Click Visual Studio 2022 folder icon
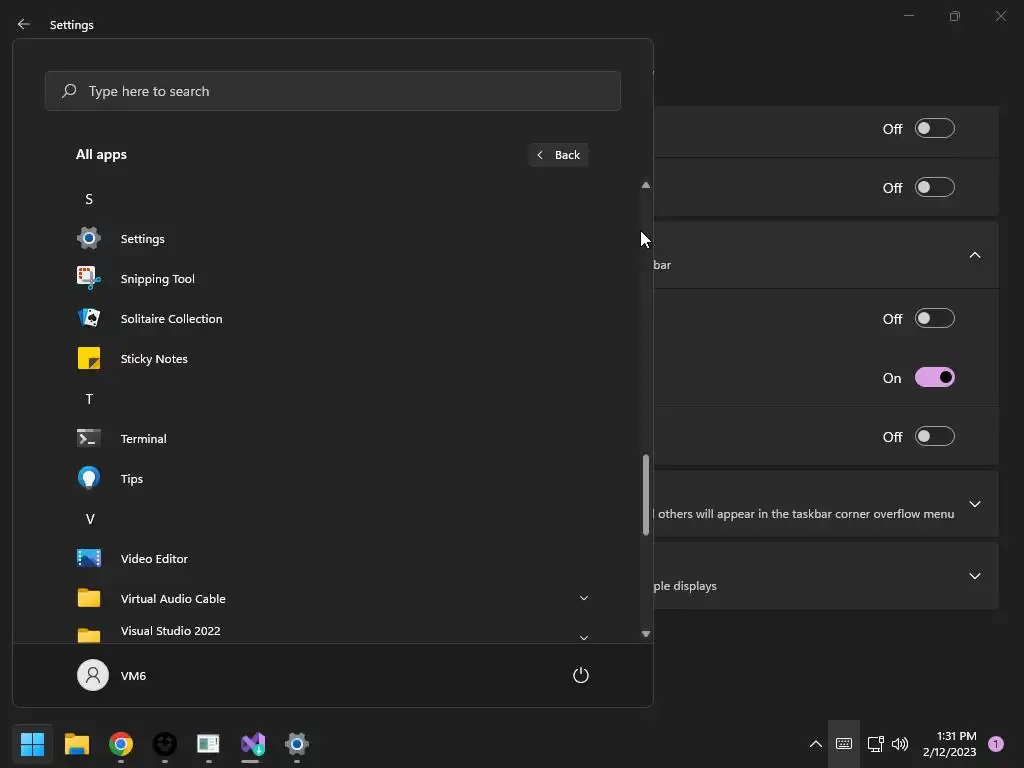The height and width of the screenshot is (768, 1024). pyautogui.click(x=89, y=635)
